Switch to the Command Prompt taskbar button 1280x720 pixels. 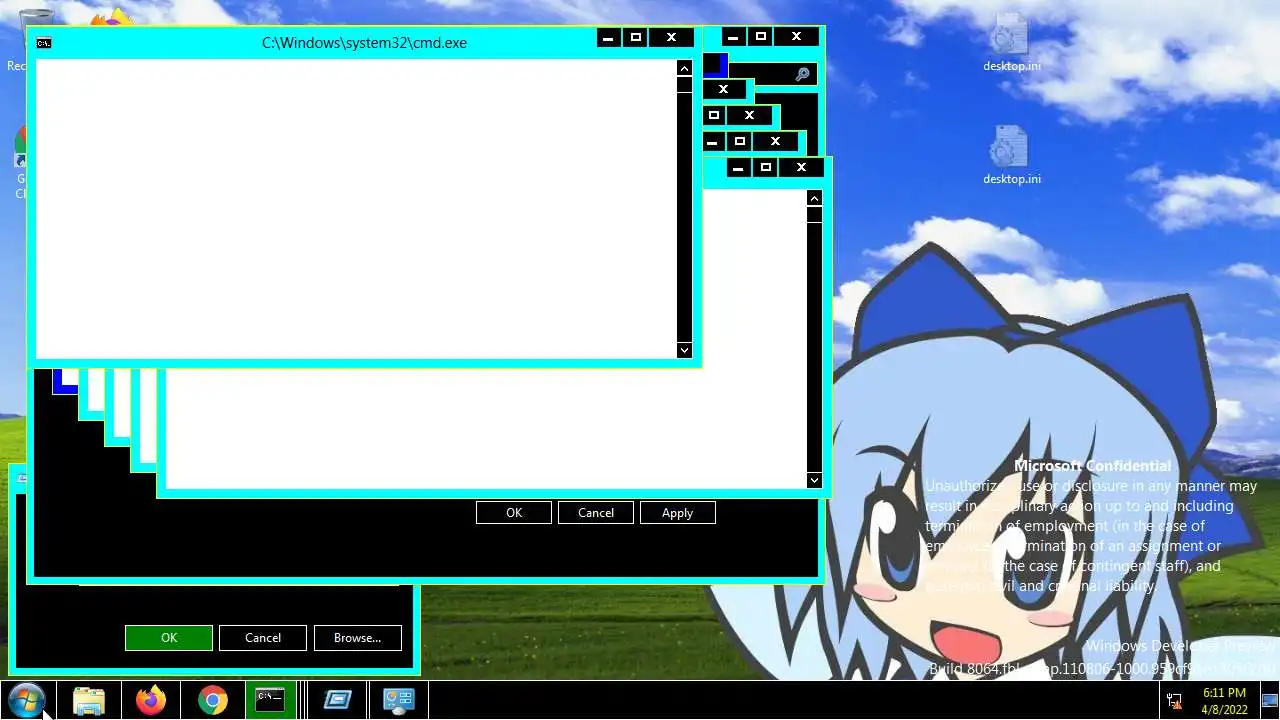(270, 700)
